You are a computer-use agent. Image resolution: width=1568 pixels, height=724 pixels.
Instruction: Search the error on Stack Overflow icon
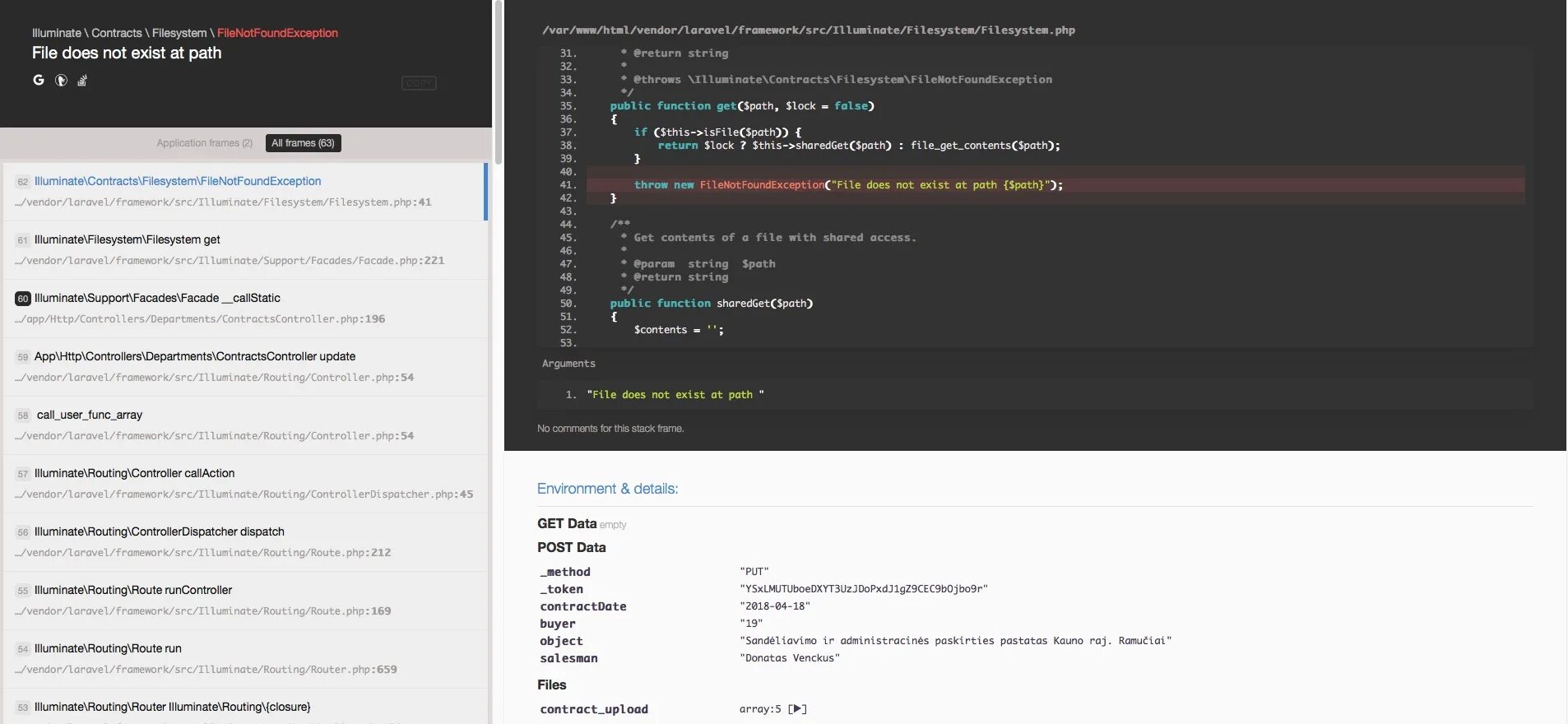(x=82, y=80)
